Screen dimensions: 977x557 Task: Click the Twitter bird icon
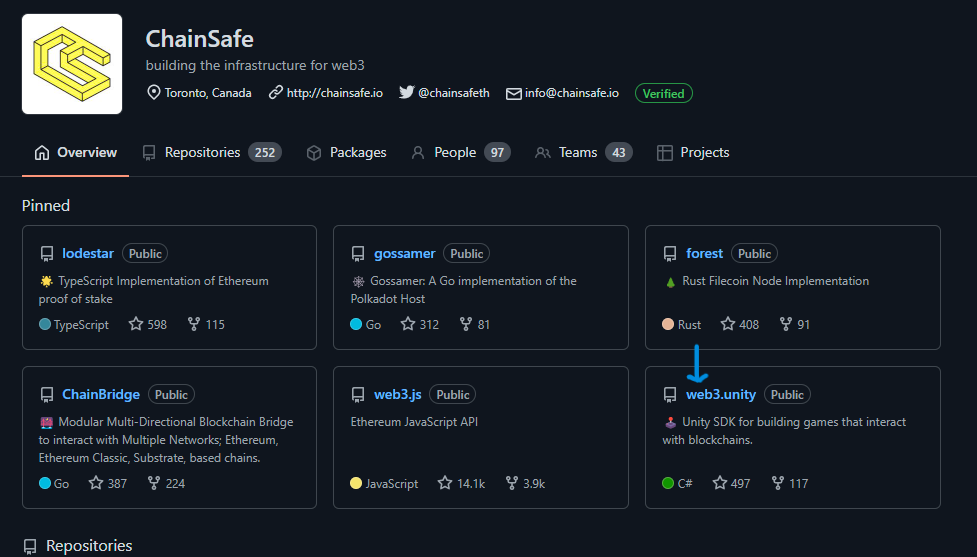pos(406,92)
